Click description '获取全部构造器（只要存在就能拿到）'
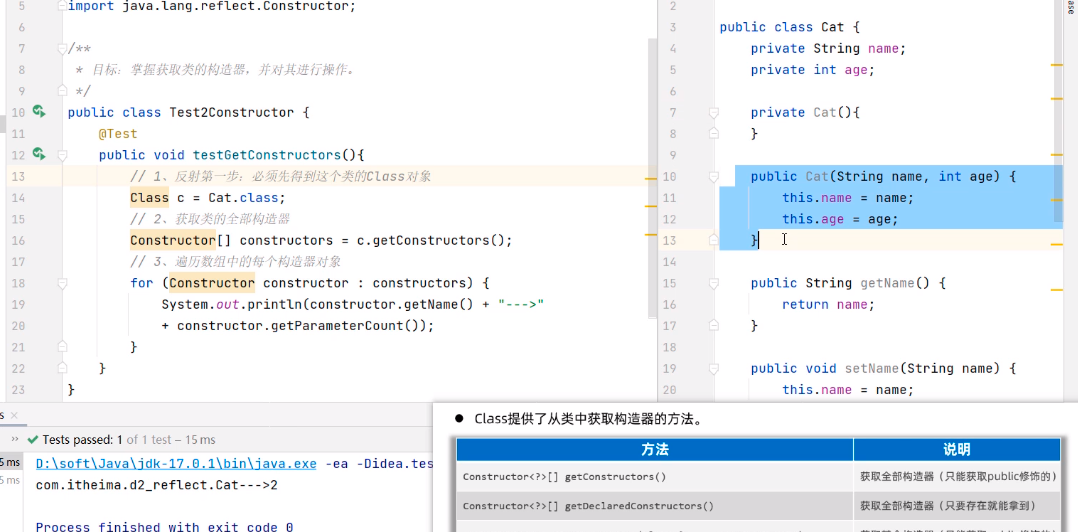 click(948, 506)
